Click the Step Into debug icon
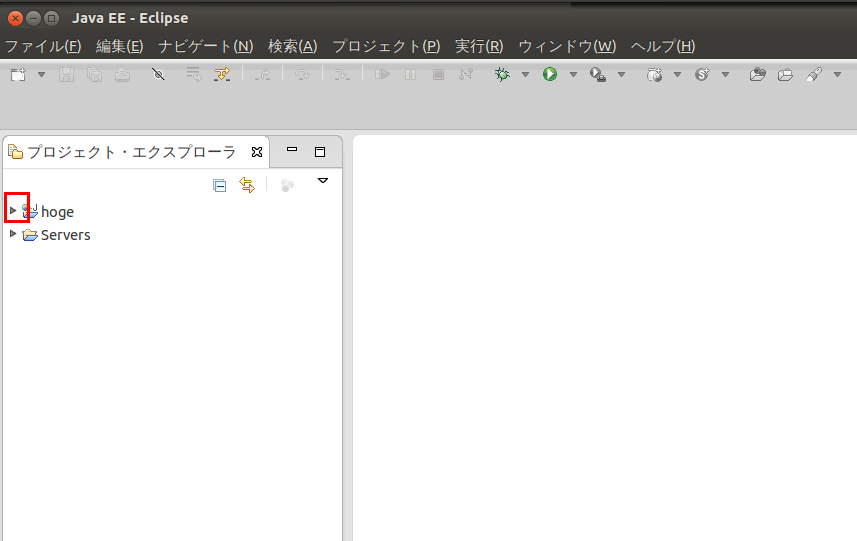Screen dimensions: 857x541 pos(263,74)
